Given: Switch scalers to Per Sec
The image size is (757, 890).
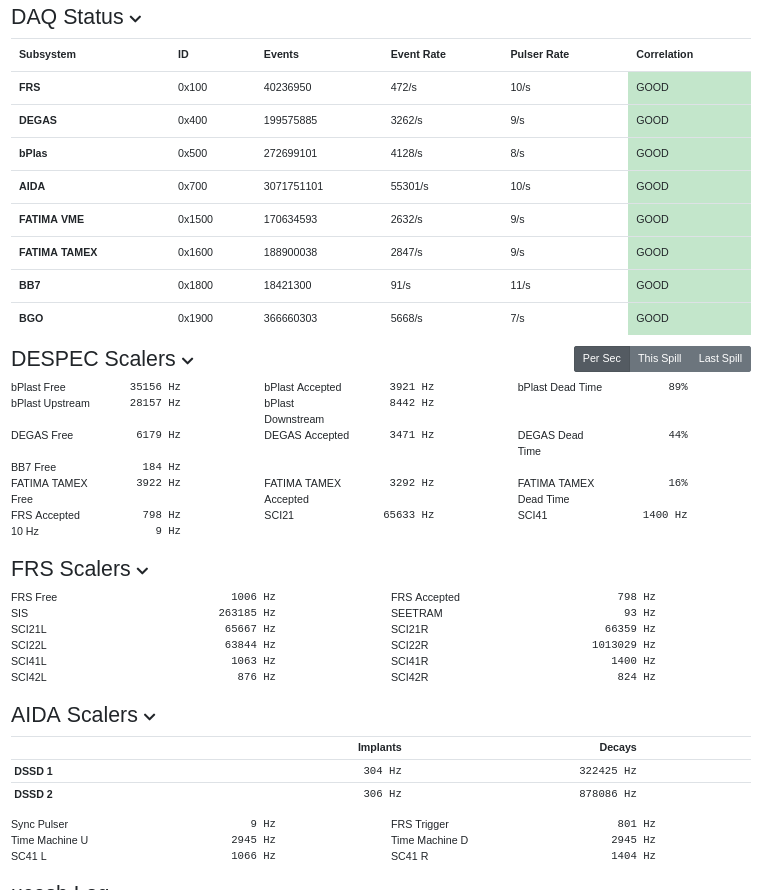Looking at the screenshot, I should [601, 359].
